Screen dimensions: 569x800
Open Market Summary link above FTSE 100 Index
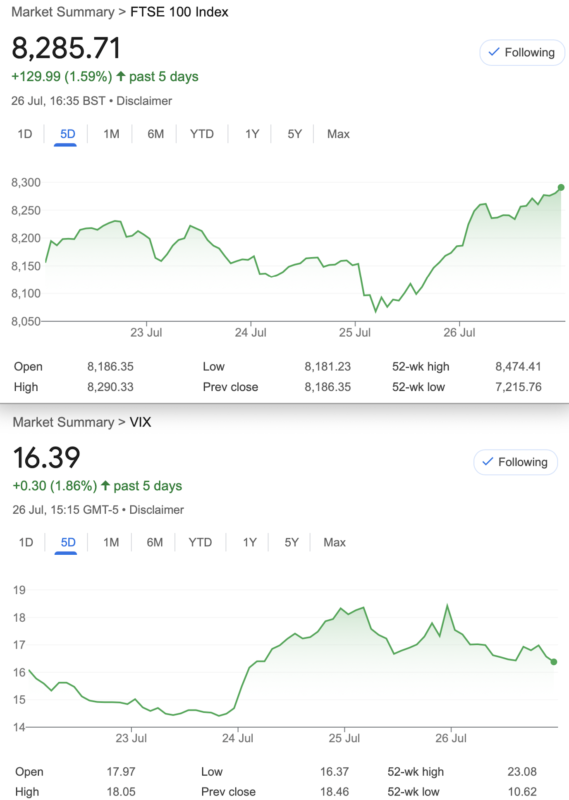63,12
